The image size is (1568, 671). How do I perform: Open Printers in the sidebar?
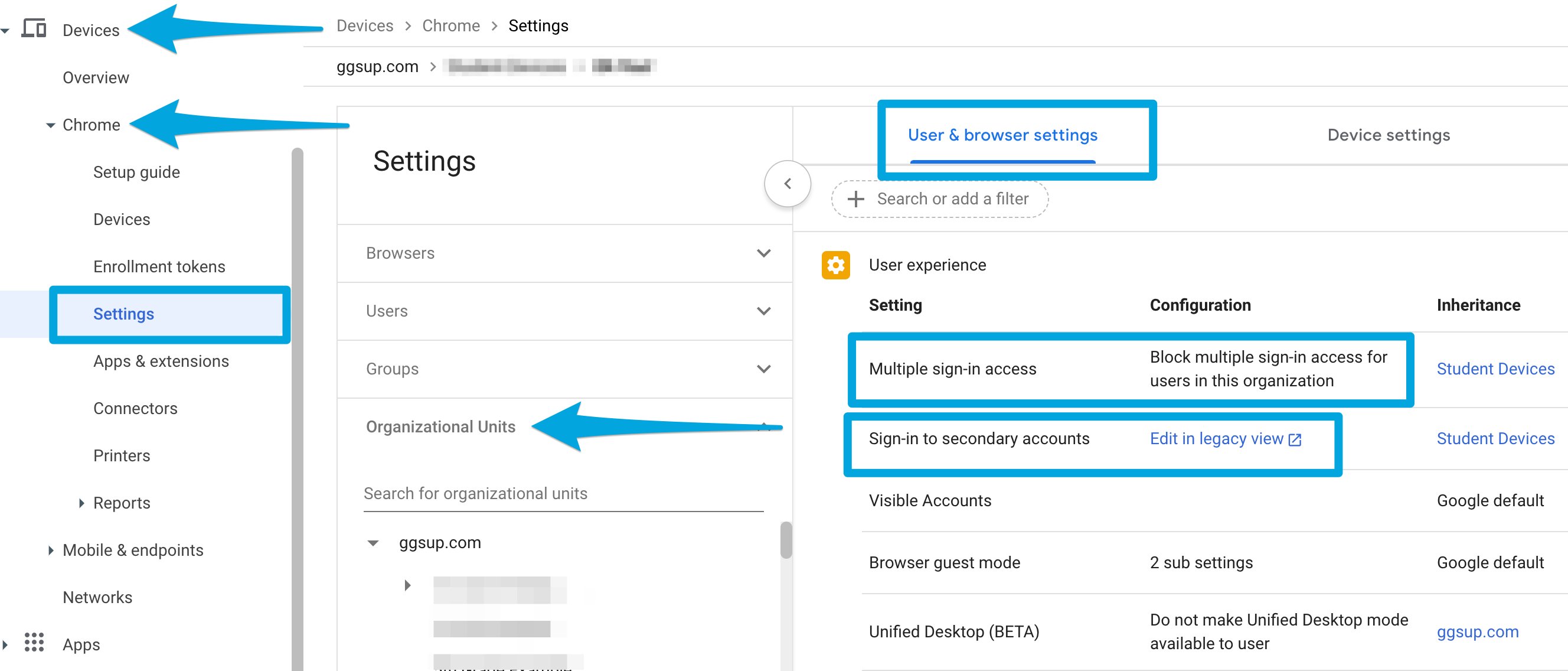pos(121,455)
